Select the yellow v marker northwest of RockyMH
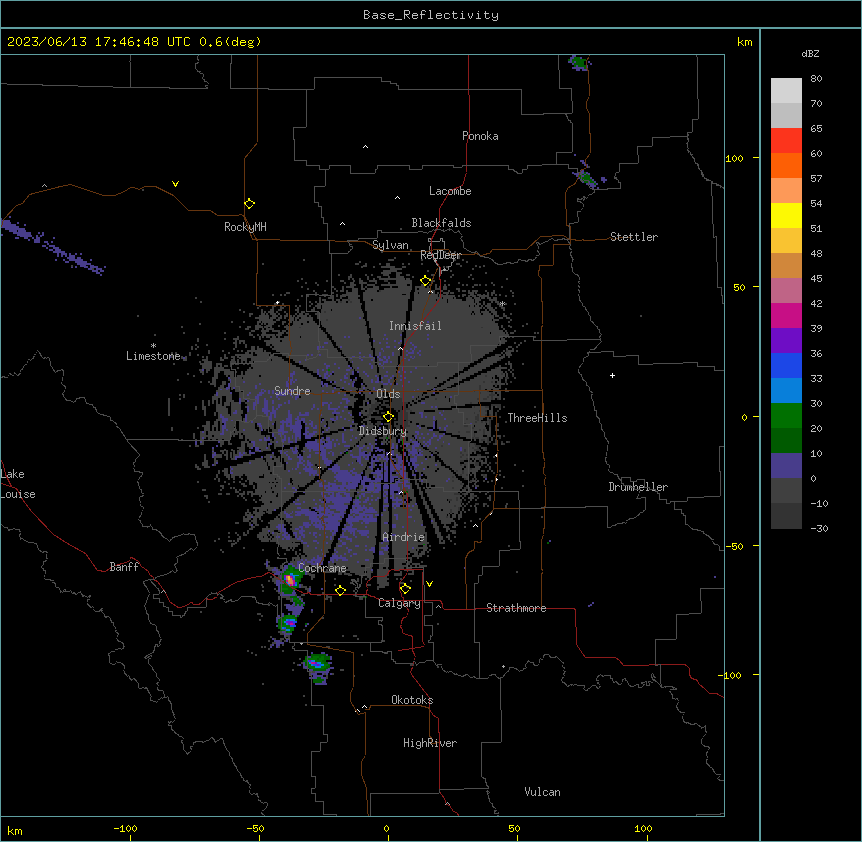 (175, 184)
